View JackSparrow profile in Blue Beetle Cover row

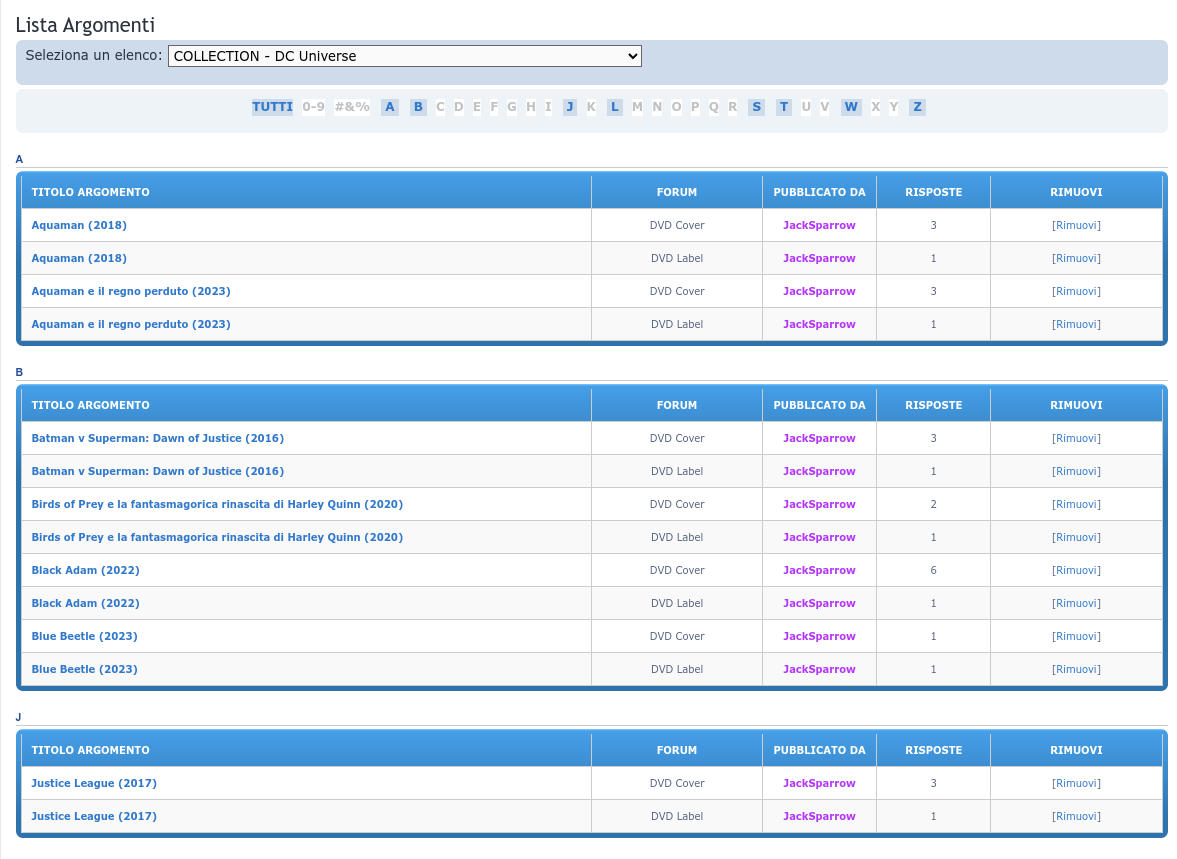(819, 636)
